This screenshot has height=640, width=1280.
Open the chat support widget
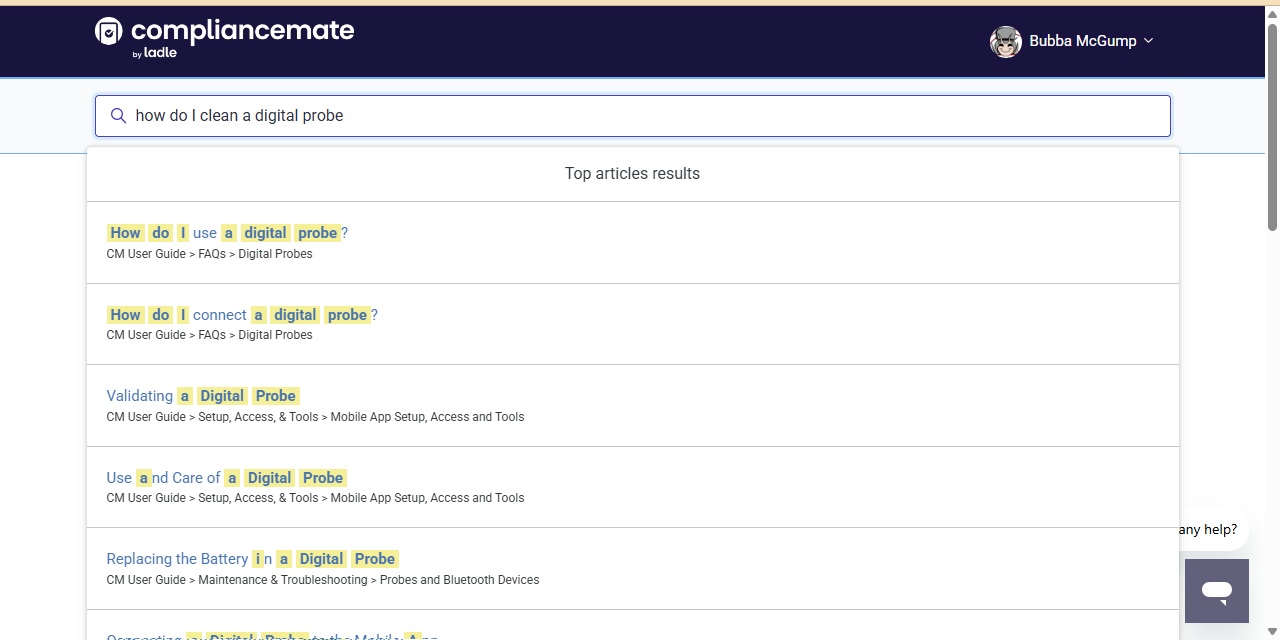point(1216,590)
